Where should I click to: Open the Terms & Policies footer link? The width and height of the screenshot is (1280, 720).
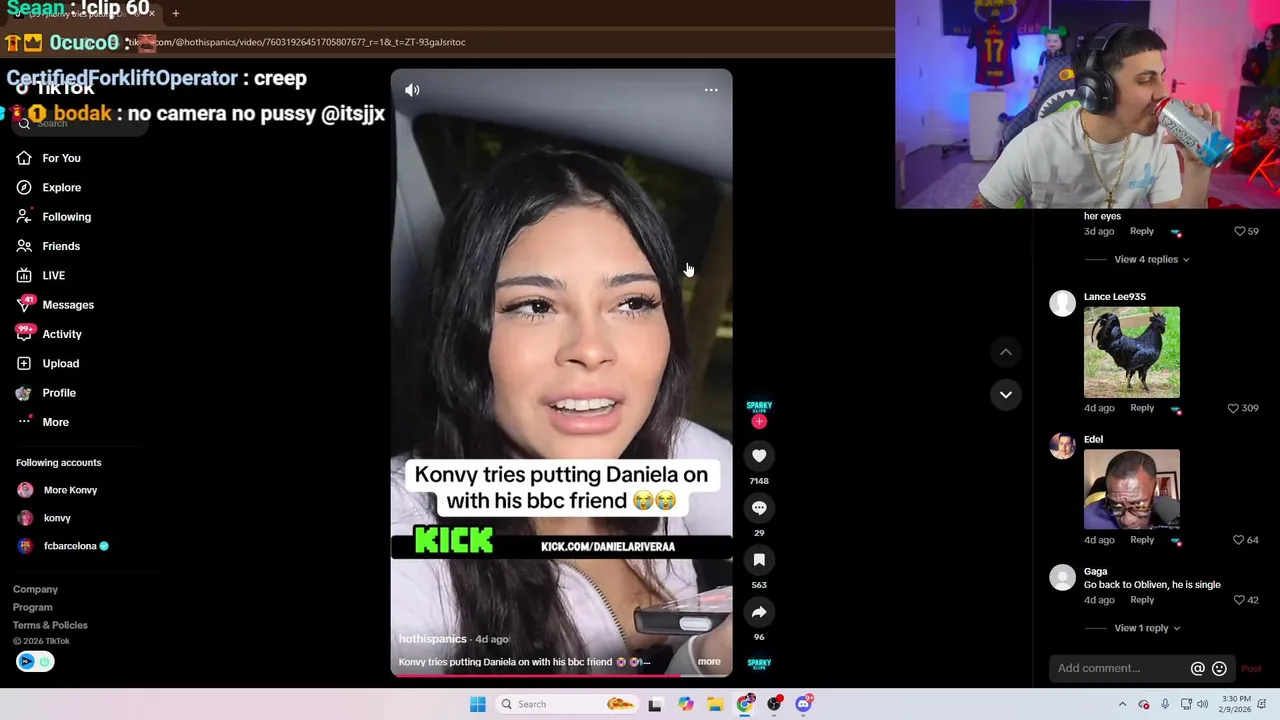tap(50, 625)
